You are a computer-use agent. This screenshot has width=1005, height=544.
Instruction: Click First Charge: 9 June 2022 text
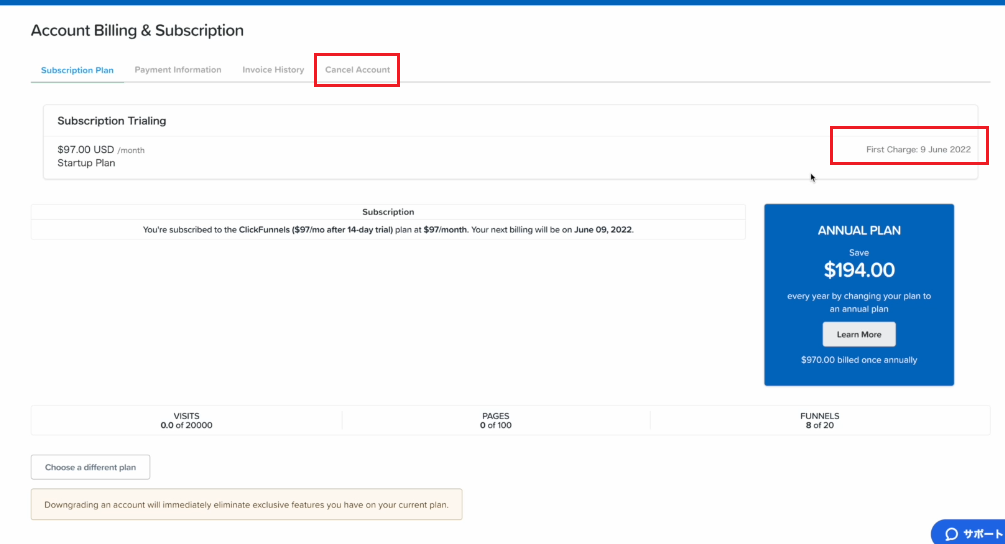[918, 149]
